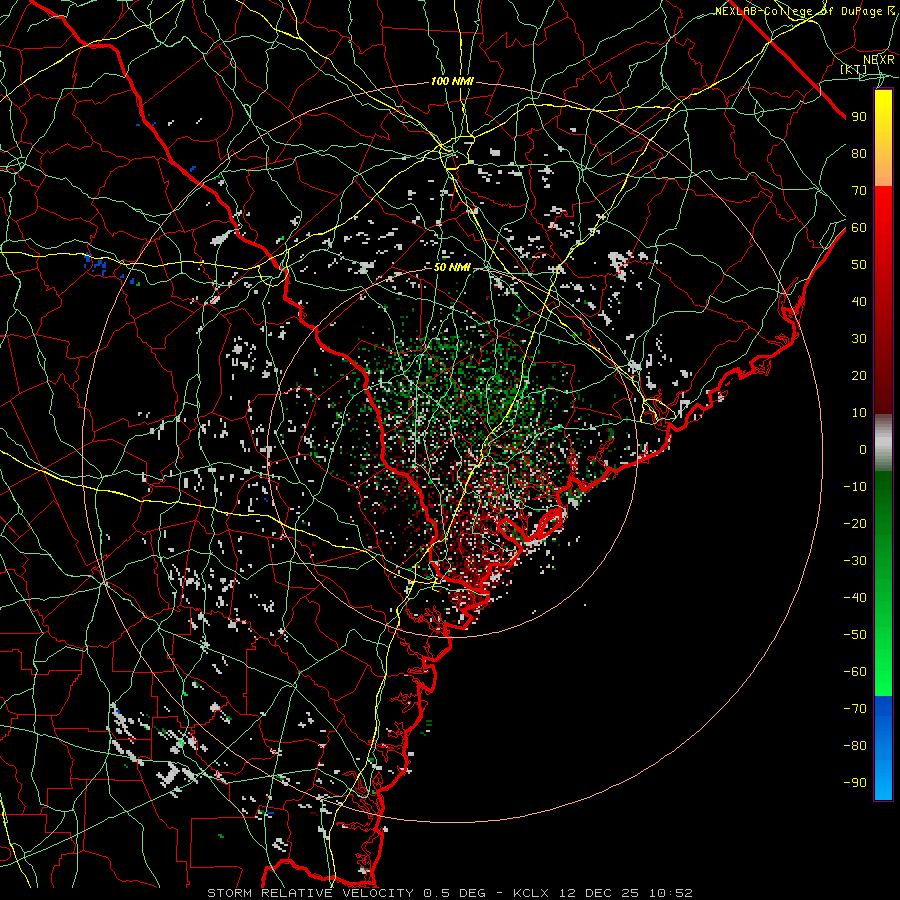Click the 0 value on velocity scale
The width and height of the screenshot is (900, 900).
(863, 449)
